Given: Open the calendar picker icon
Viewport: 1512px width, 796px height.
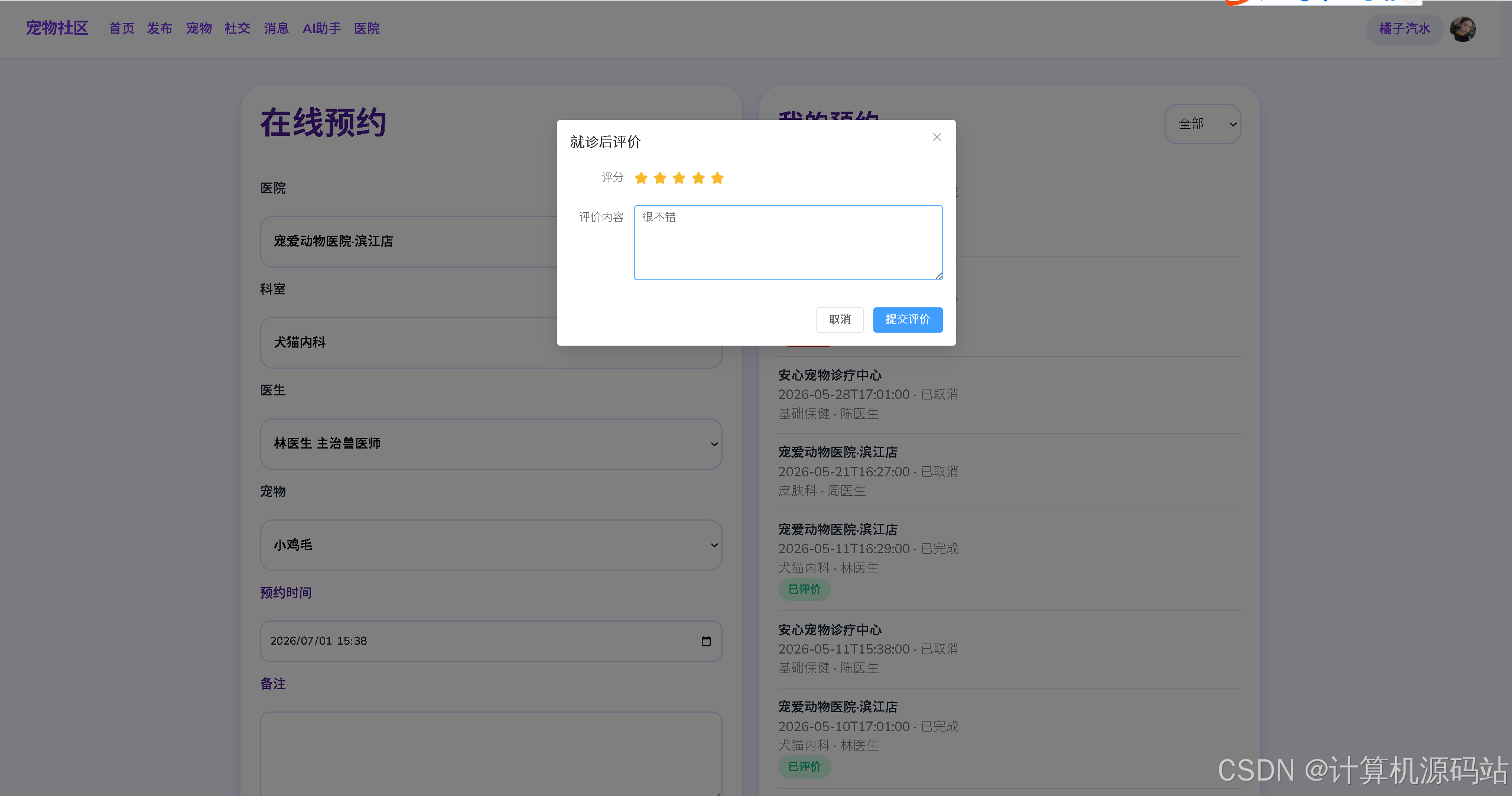Looking at the screenshot, I should click(x=706, y=641).
